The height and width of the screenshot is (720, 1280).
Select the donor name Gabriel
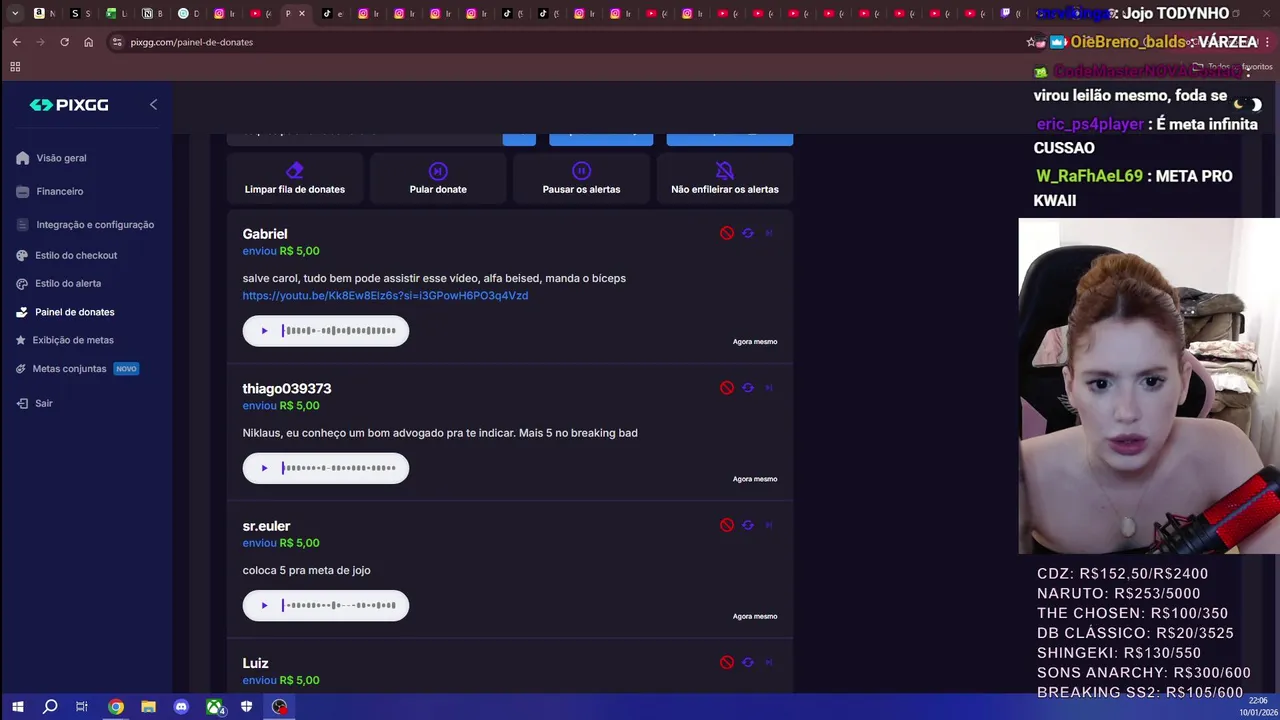point(265,234)
